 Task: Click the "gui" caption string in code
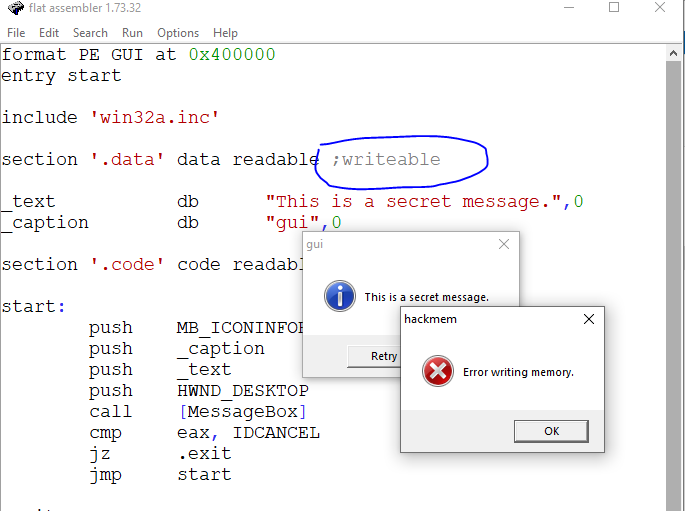click(x=293, y=223)
